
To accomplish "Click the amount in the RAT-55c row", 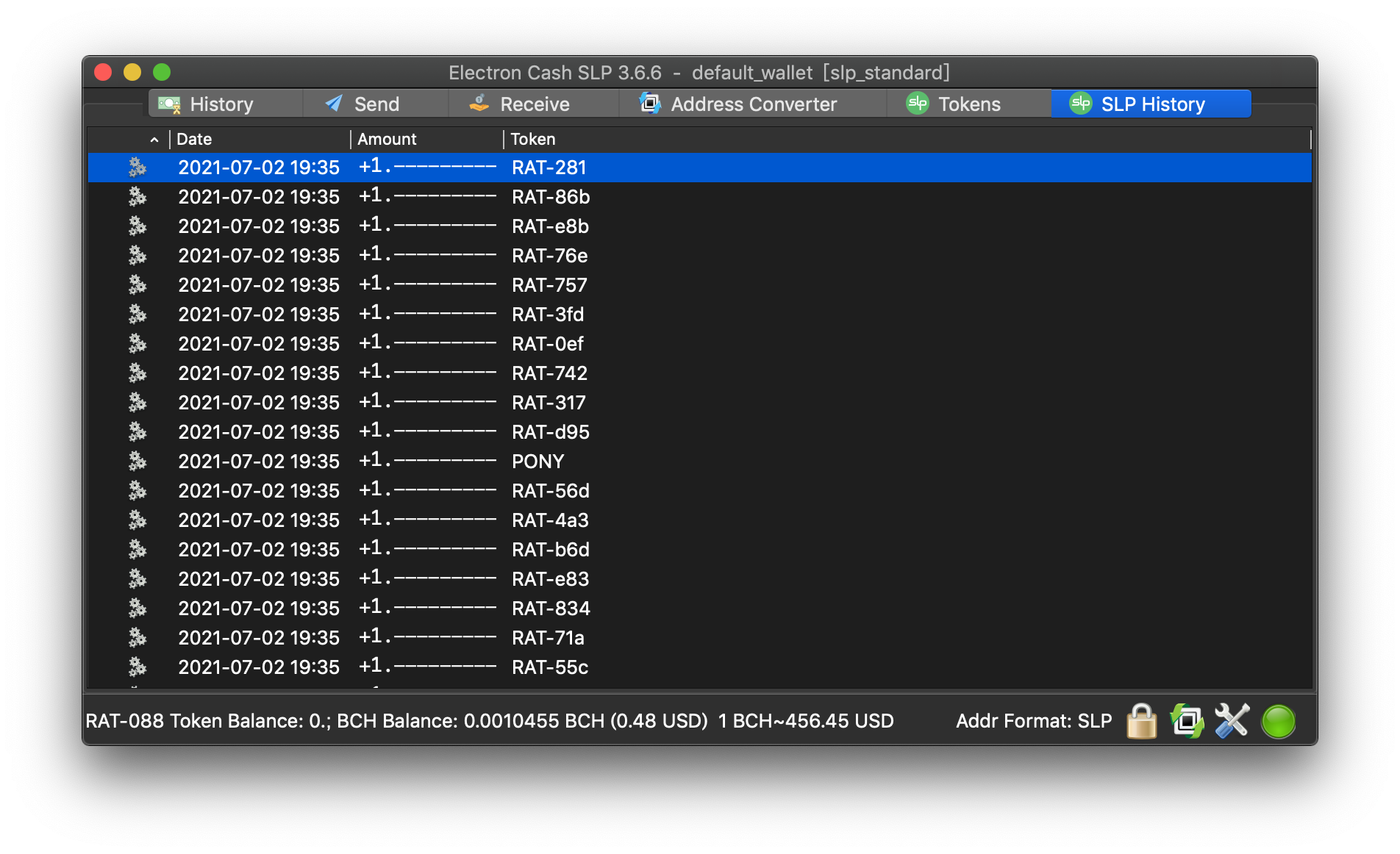I will coord(427,667).
